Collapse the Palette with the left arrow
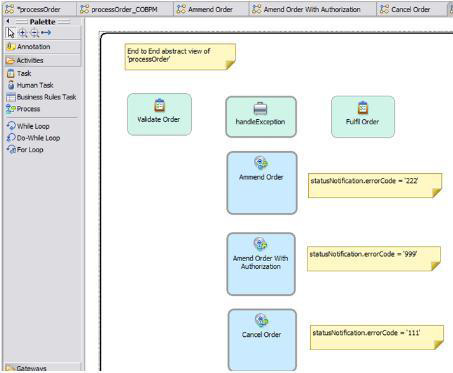The image size is (453, 373). coord(8,21)
